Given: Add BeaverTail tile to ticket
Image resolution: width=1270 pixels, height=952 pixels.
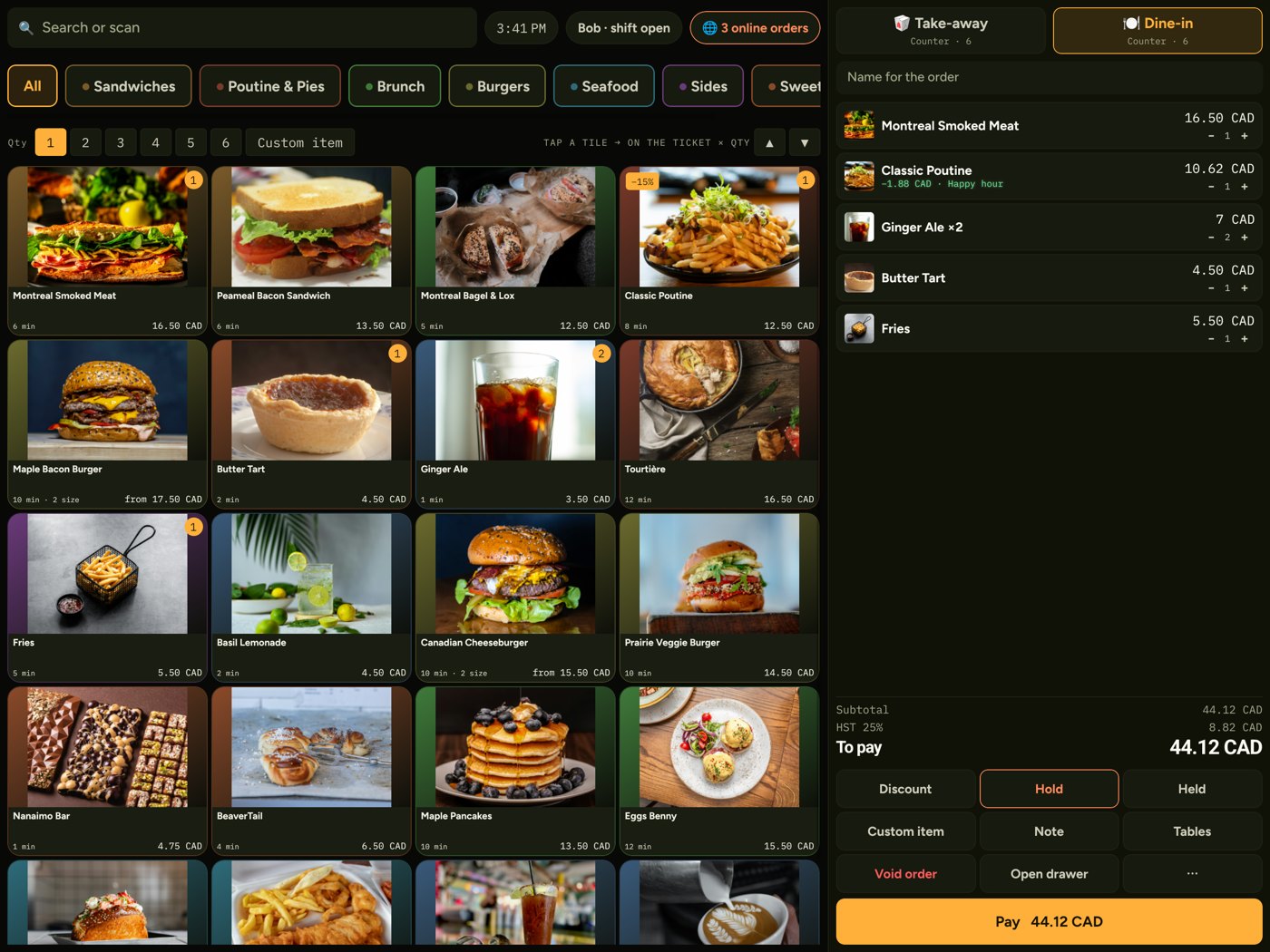Looking at the screenshot, I should (x=311, y=772).
